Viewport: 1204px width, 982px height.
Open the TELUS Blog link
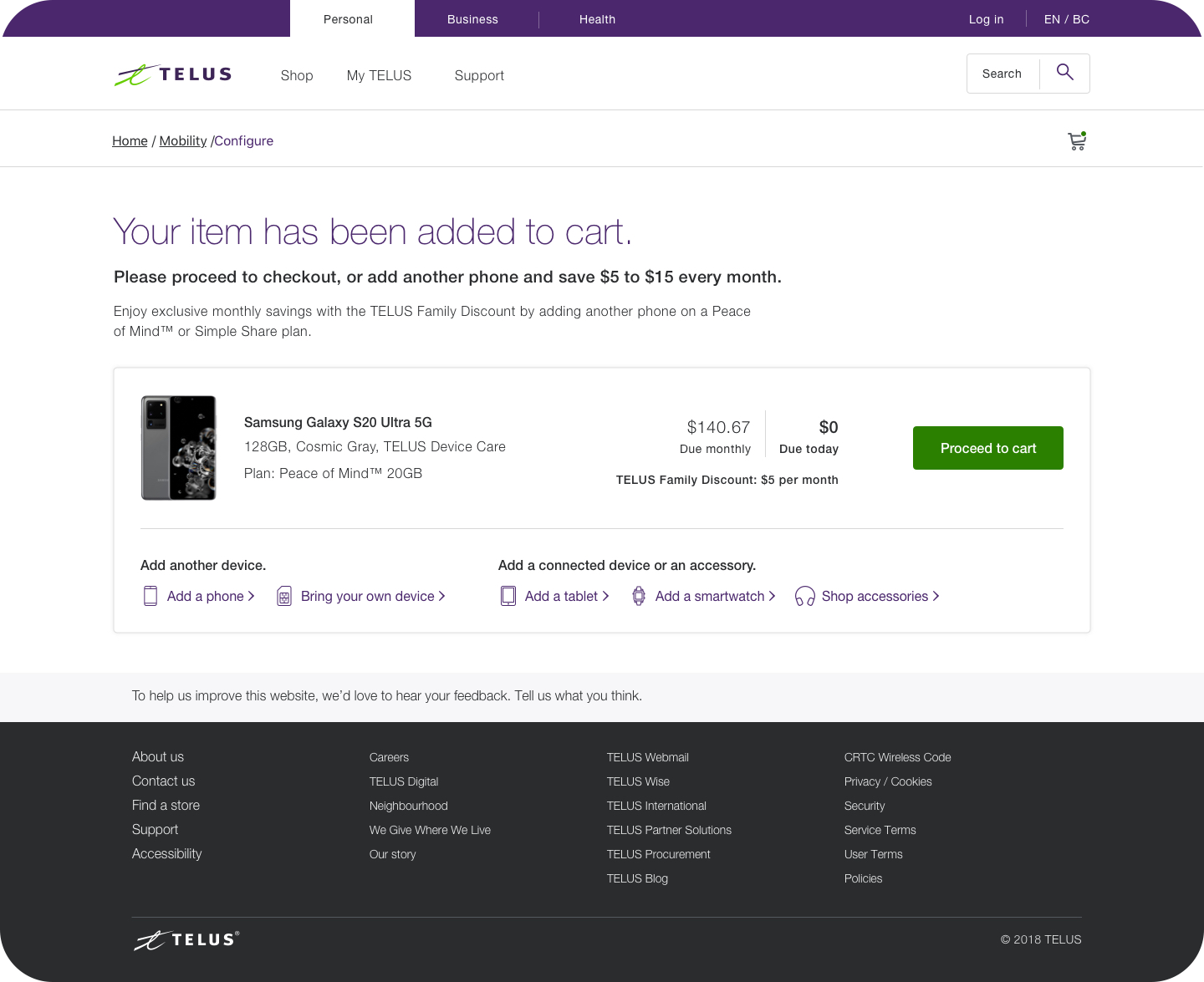[x=637, y=878]
